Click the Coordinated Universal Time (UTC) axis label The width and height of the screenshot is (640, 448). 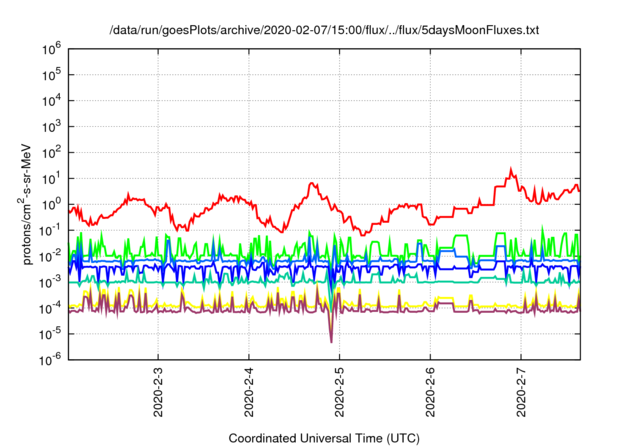pyautogui.click(x=324, y=438)
